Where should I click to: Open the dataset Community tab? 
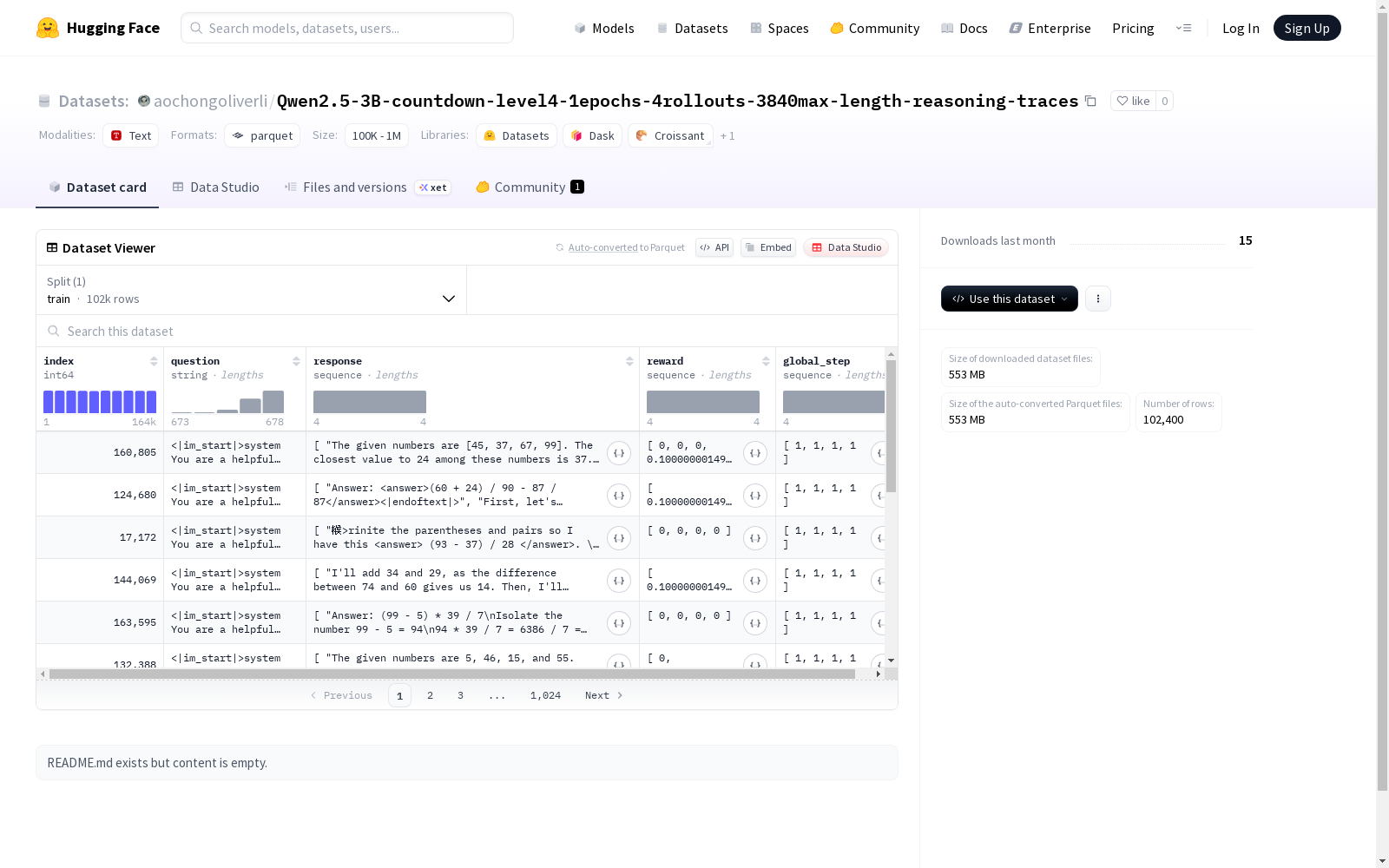tap(530, 187)
